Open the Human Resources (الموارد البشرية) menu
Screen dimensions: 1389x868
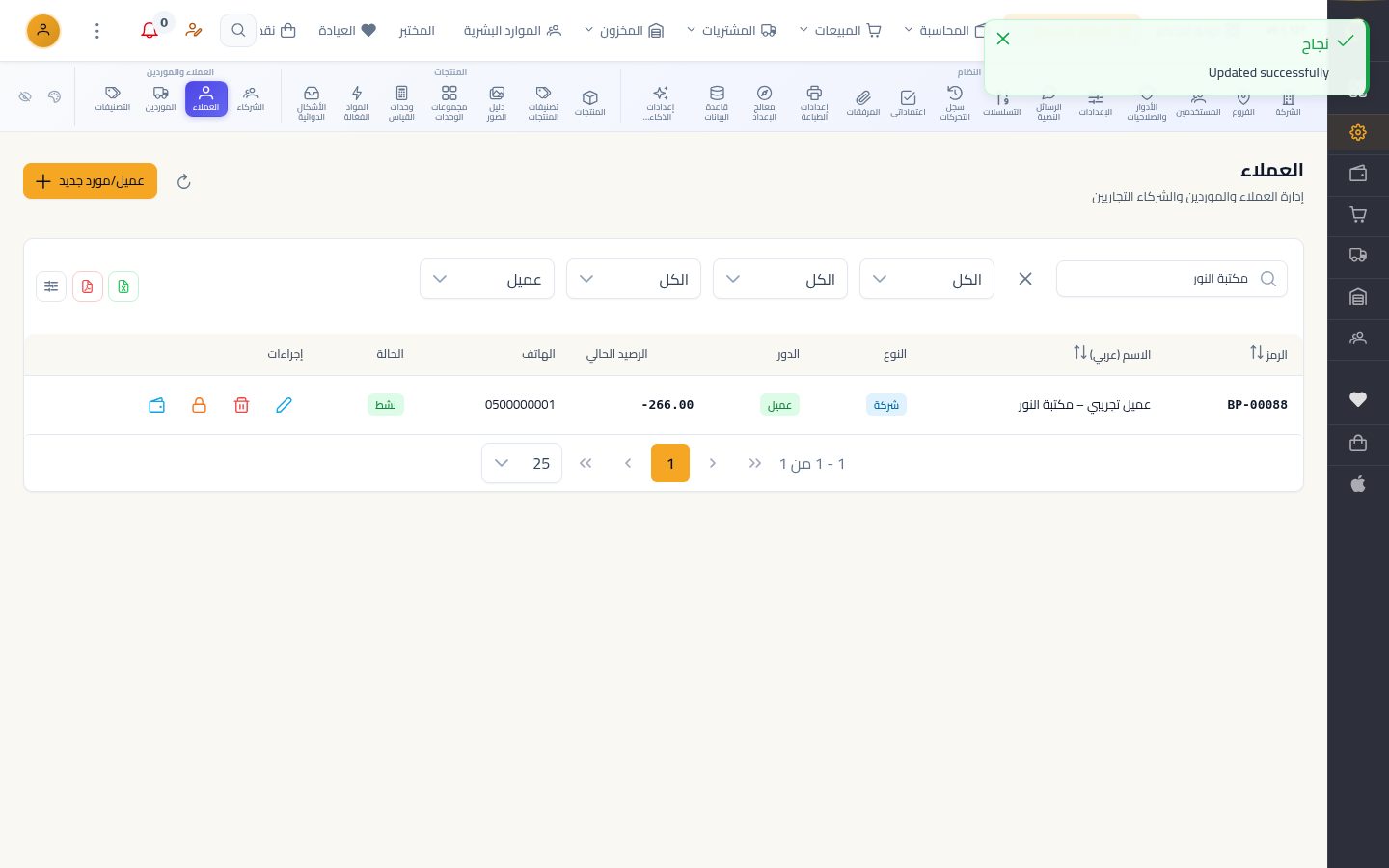coord(512,31)
